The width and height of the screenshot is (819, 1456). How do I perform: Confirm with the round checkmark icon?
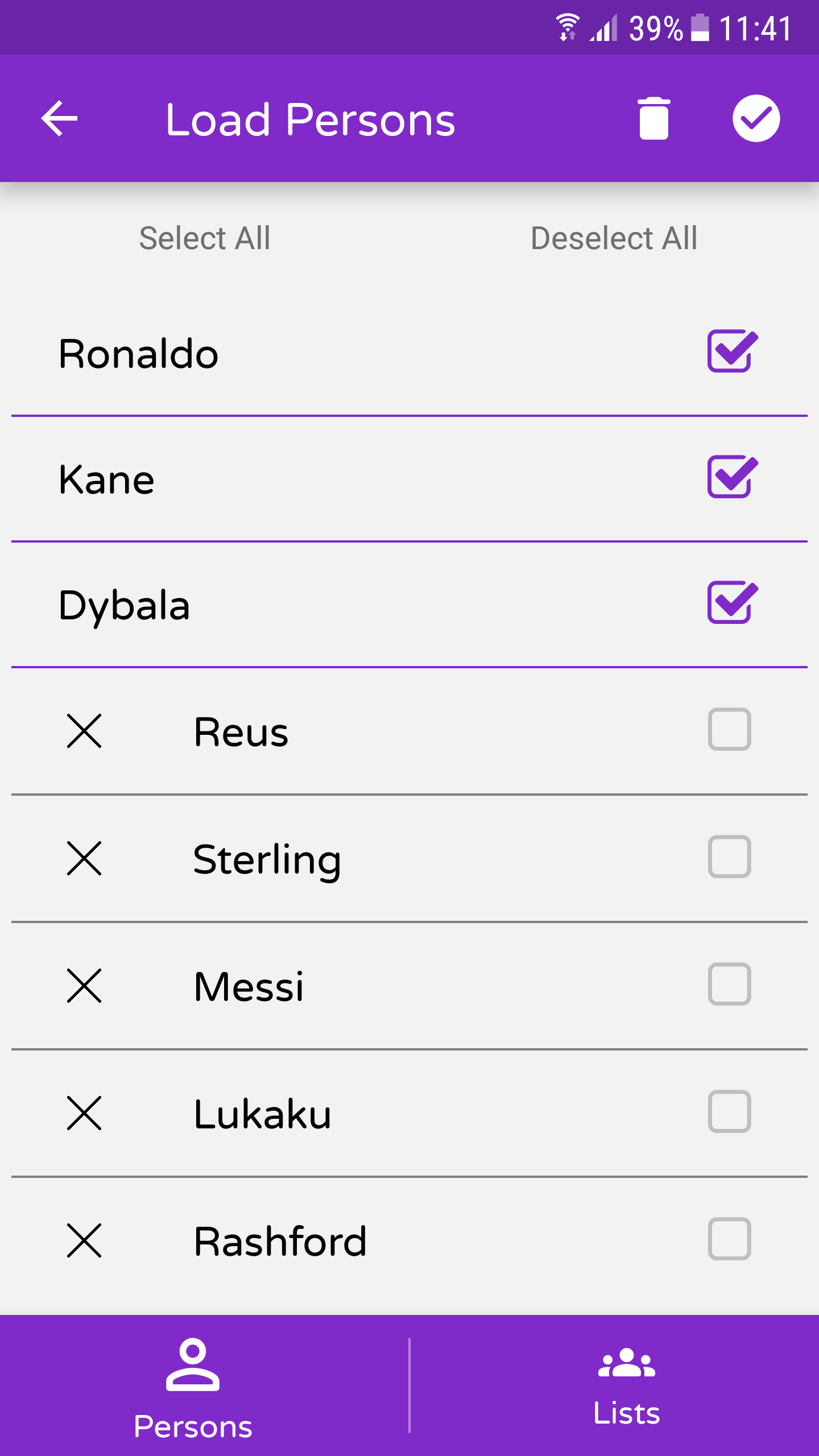pos(756,118)
